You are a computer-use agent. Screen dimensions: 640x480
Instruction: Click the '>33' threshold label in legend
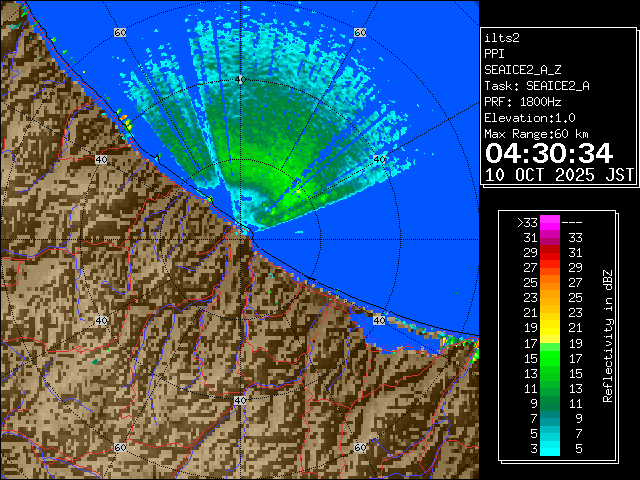click(526, 223)
